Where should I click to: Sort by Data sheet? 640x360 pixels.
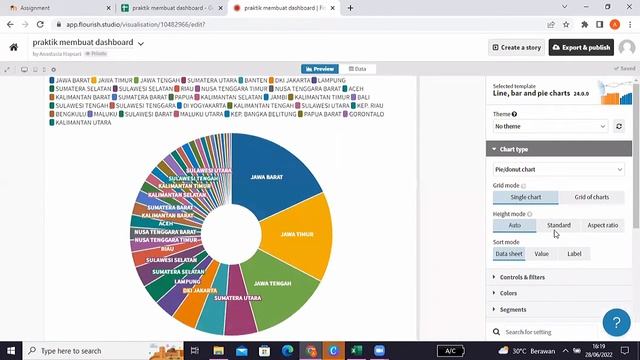509,254
